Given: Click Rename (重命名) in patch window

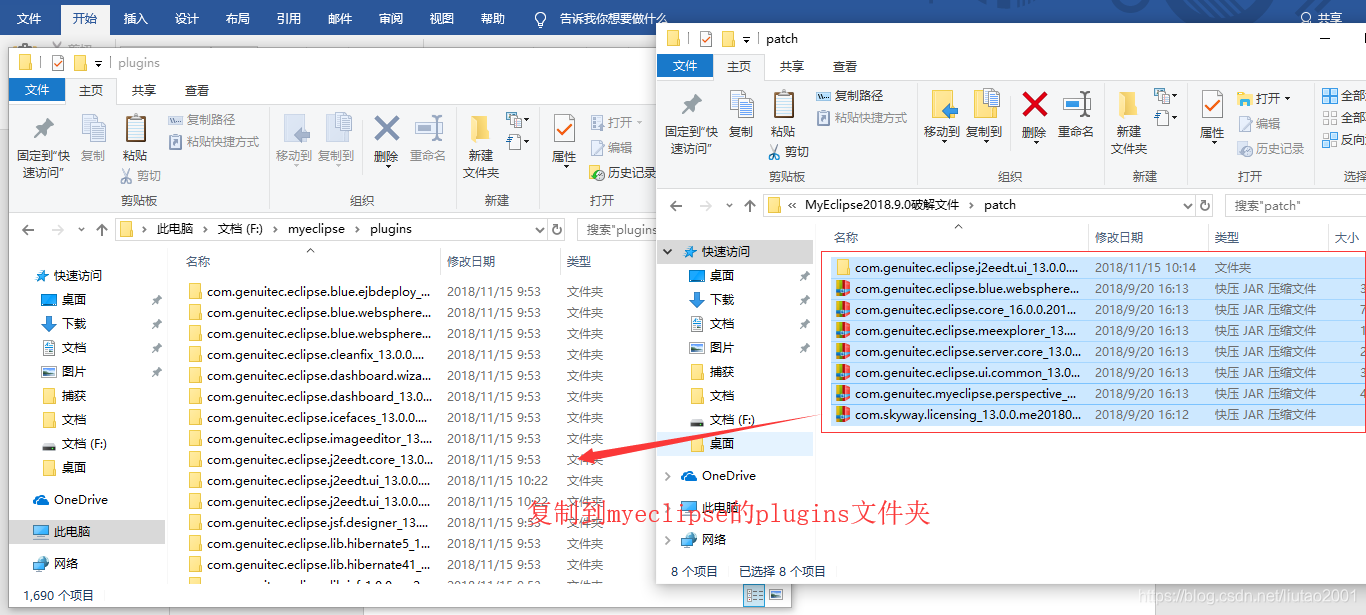Looking at the screenshot, I should click(x=1076, y=113).
